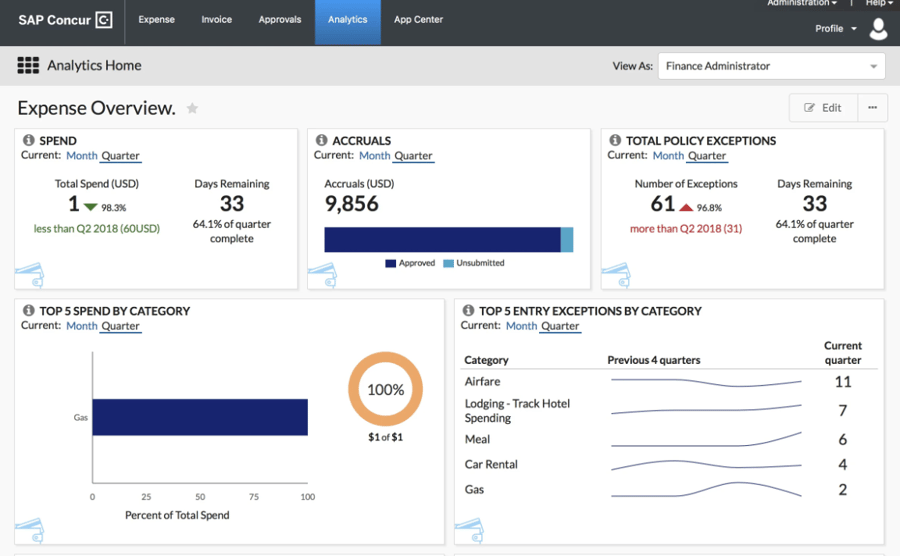
Task: Open the Invoice tab
Action: pos(216,20)
